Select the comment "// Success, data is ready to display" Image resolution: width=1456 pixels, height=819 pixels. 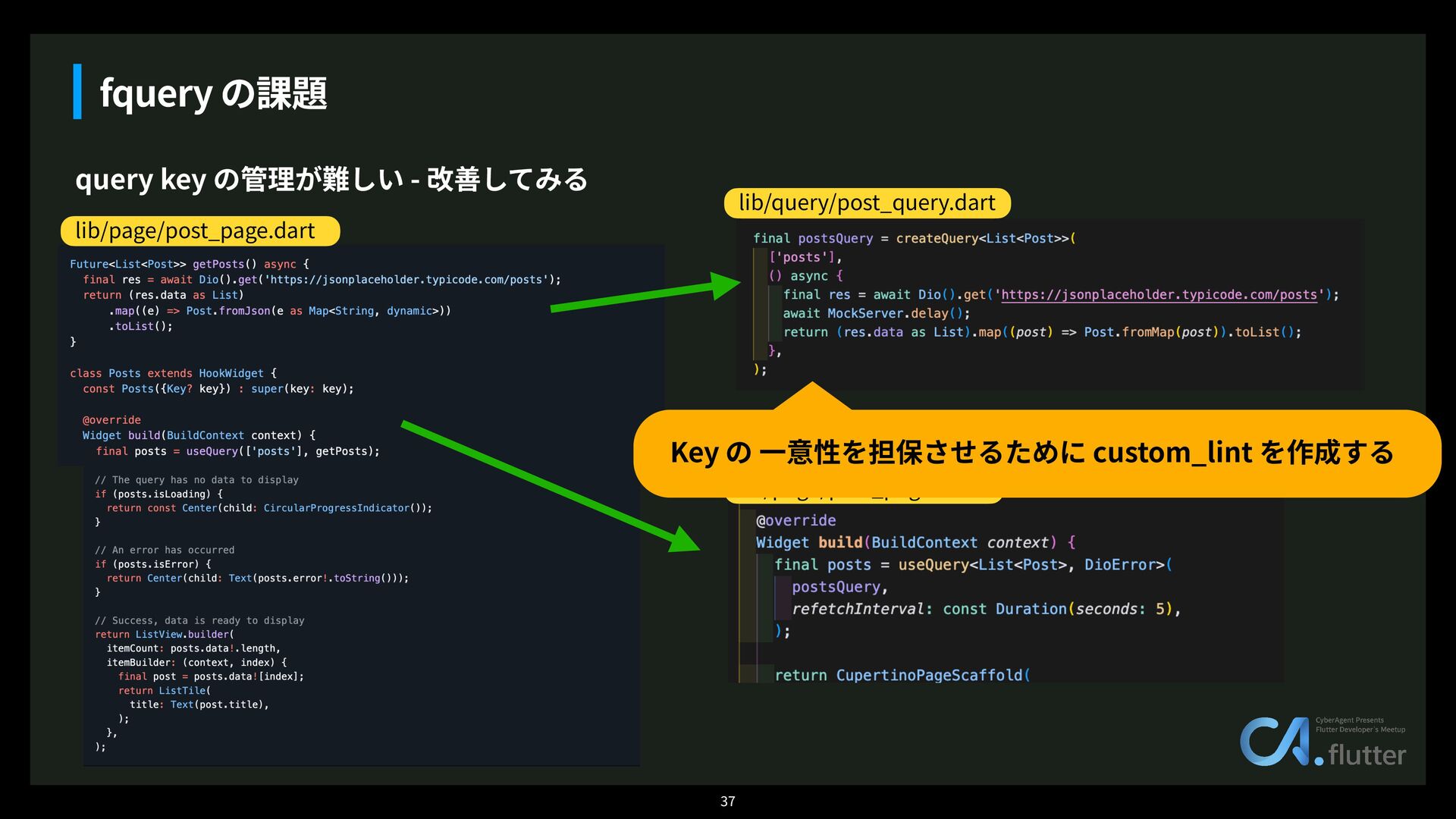click(x=200, y=620)
